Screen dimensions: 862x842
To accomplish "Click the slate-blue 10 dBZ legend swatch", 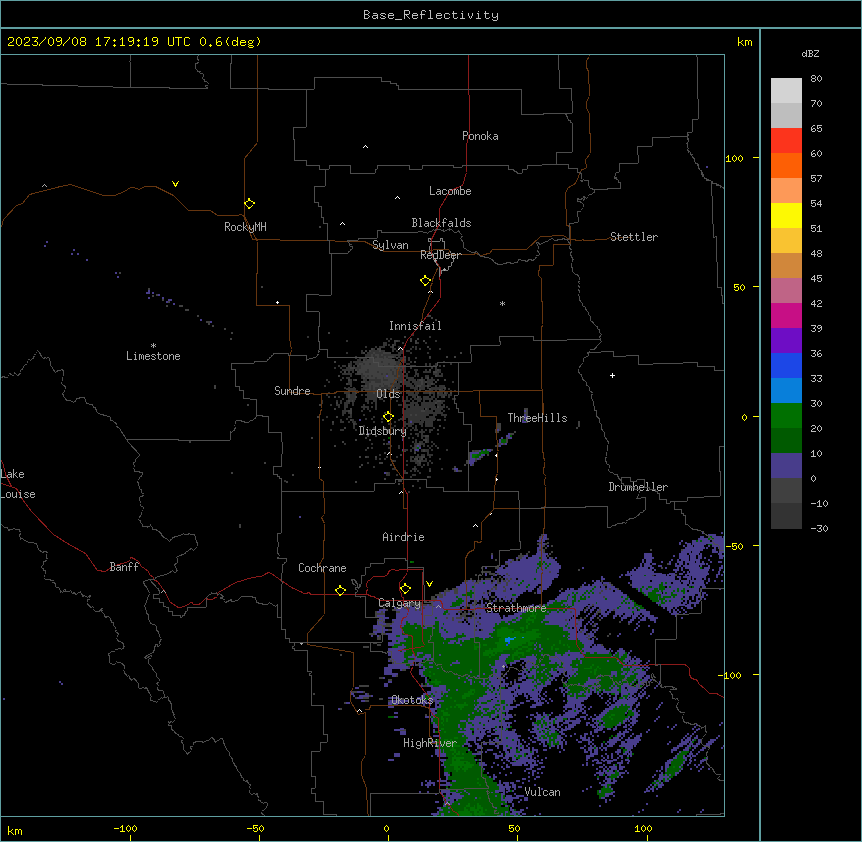I will (786, 466).
